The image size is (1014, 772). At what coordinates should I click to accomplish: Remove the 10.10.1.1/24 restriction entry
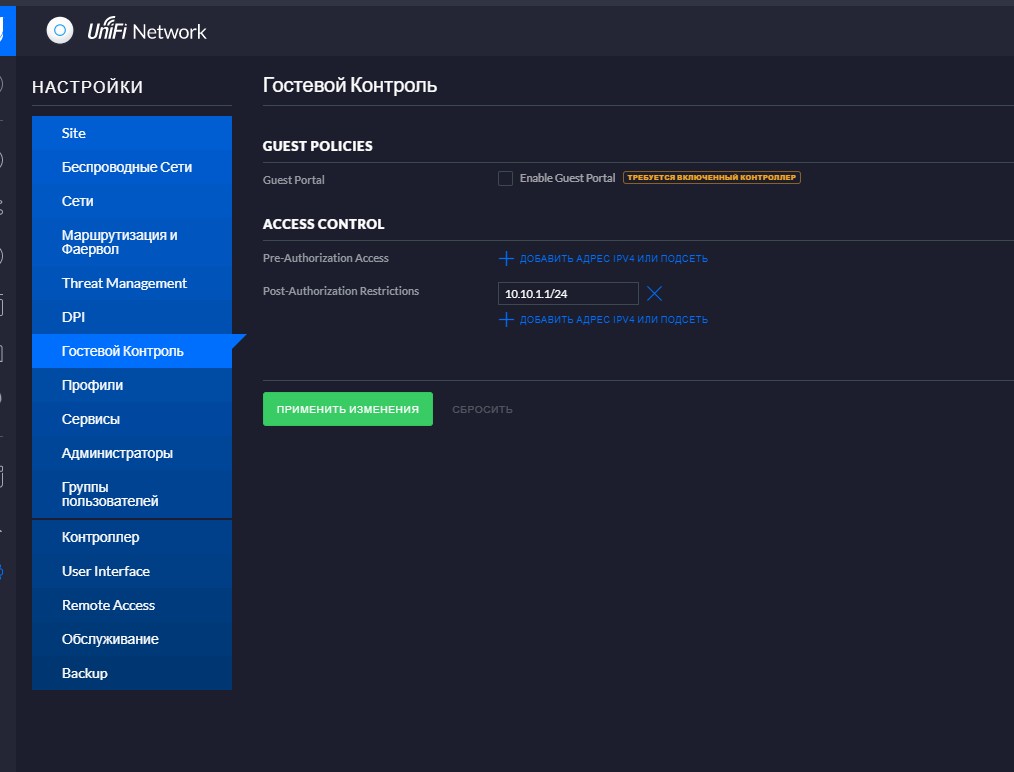[654, 293]
